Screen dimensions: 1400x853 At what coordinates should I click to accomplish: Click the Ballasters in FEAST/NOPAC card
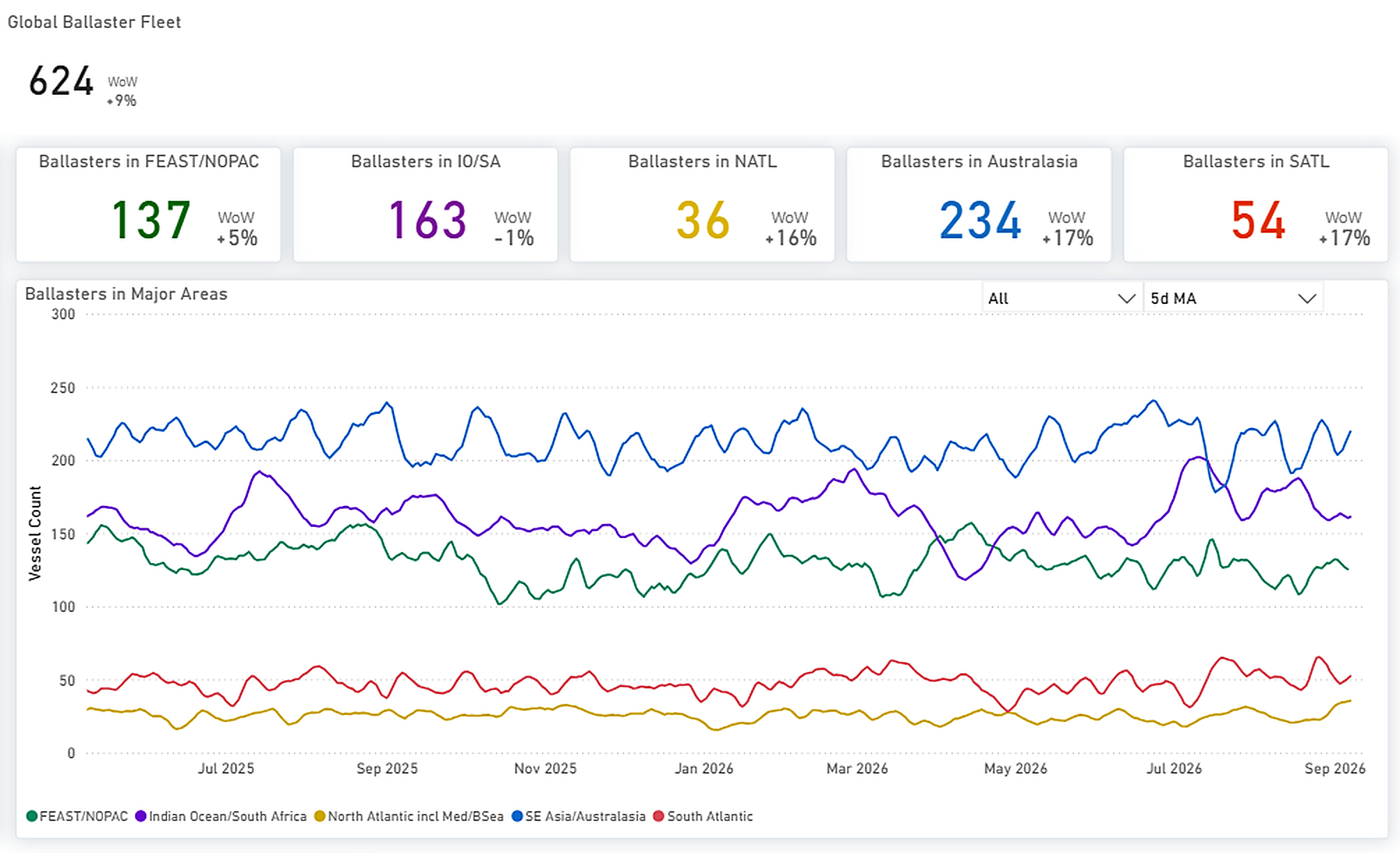(148, 204)
